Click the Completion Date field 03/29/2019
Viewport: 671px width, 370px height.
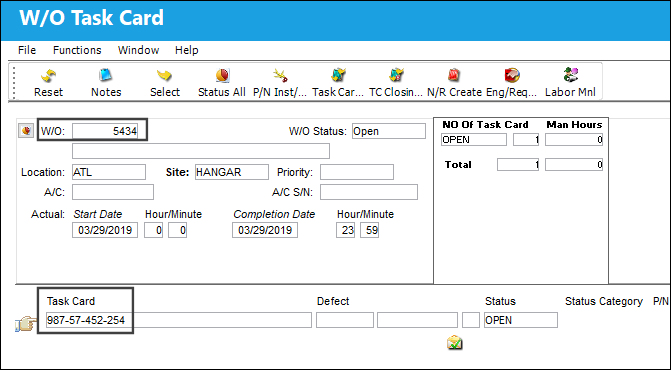(265, 230)
